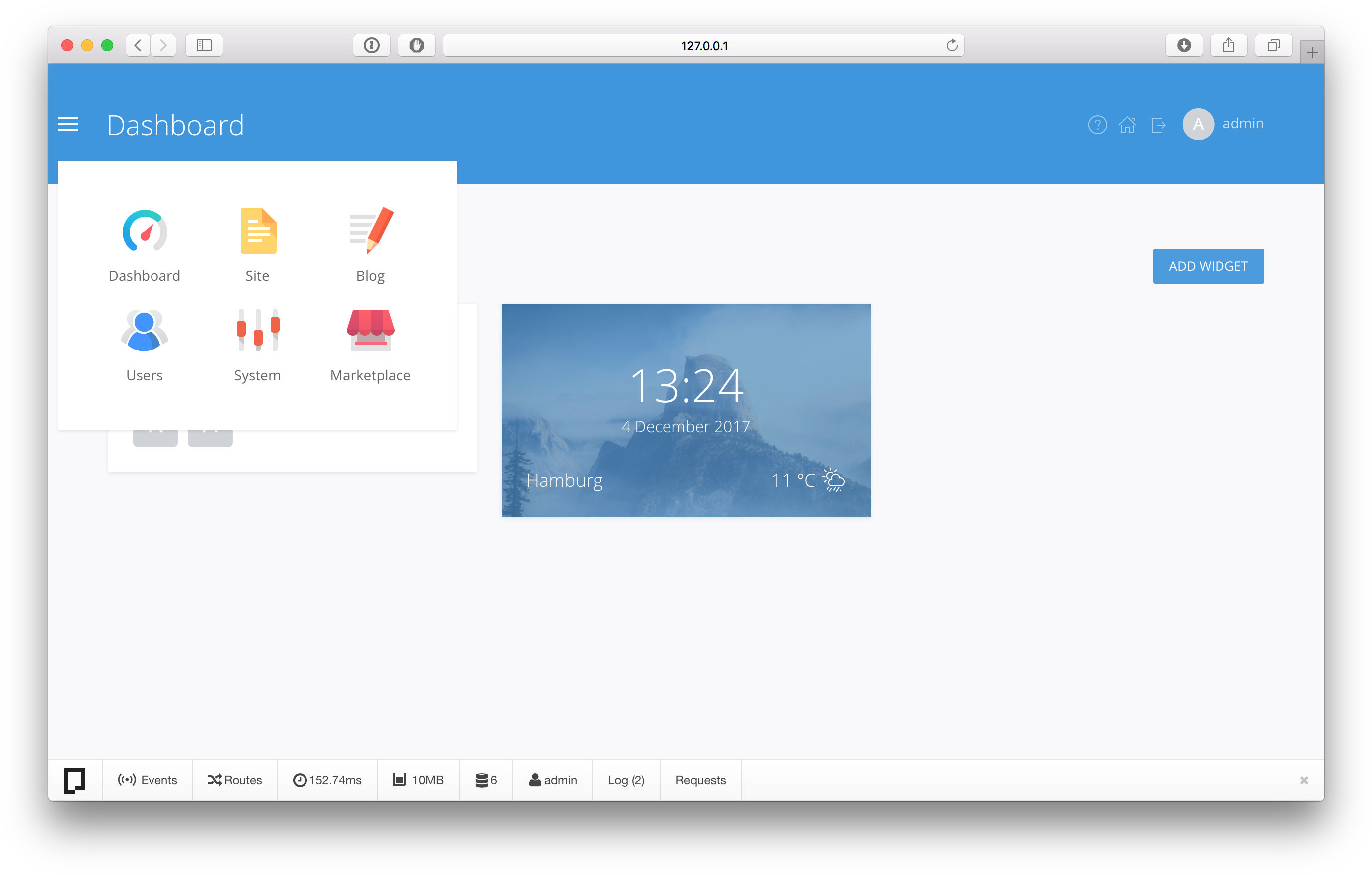Open Requests in debug bar
The image size is (1372, 875).
(x=700, y=780)
